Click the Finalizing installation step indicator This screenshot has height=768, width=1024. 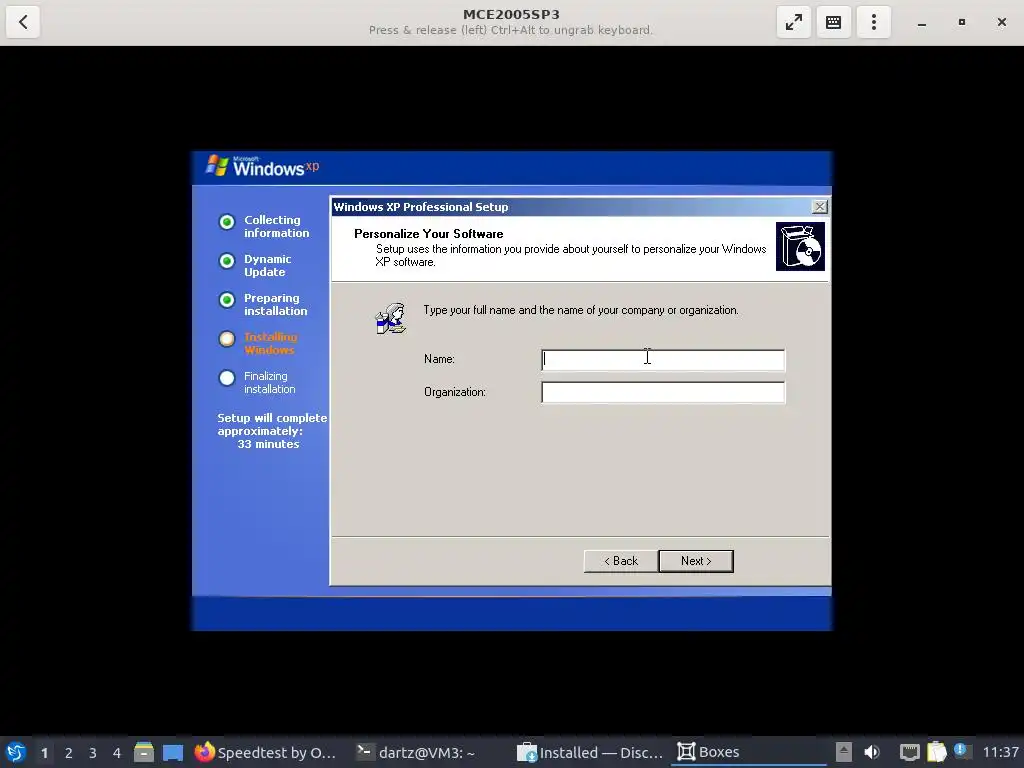(227, 378)
